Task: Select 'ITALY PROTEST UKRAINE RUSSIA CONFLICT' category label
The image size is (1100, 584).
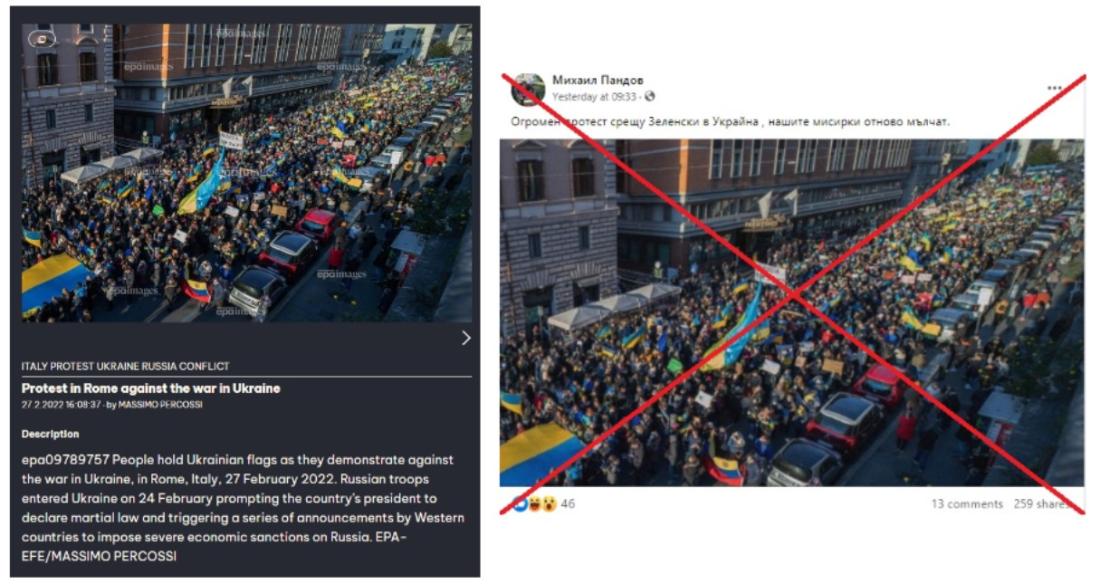Action: click(x=126, y=366)
